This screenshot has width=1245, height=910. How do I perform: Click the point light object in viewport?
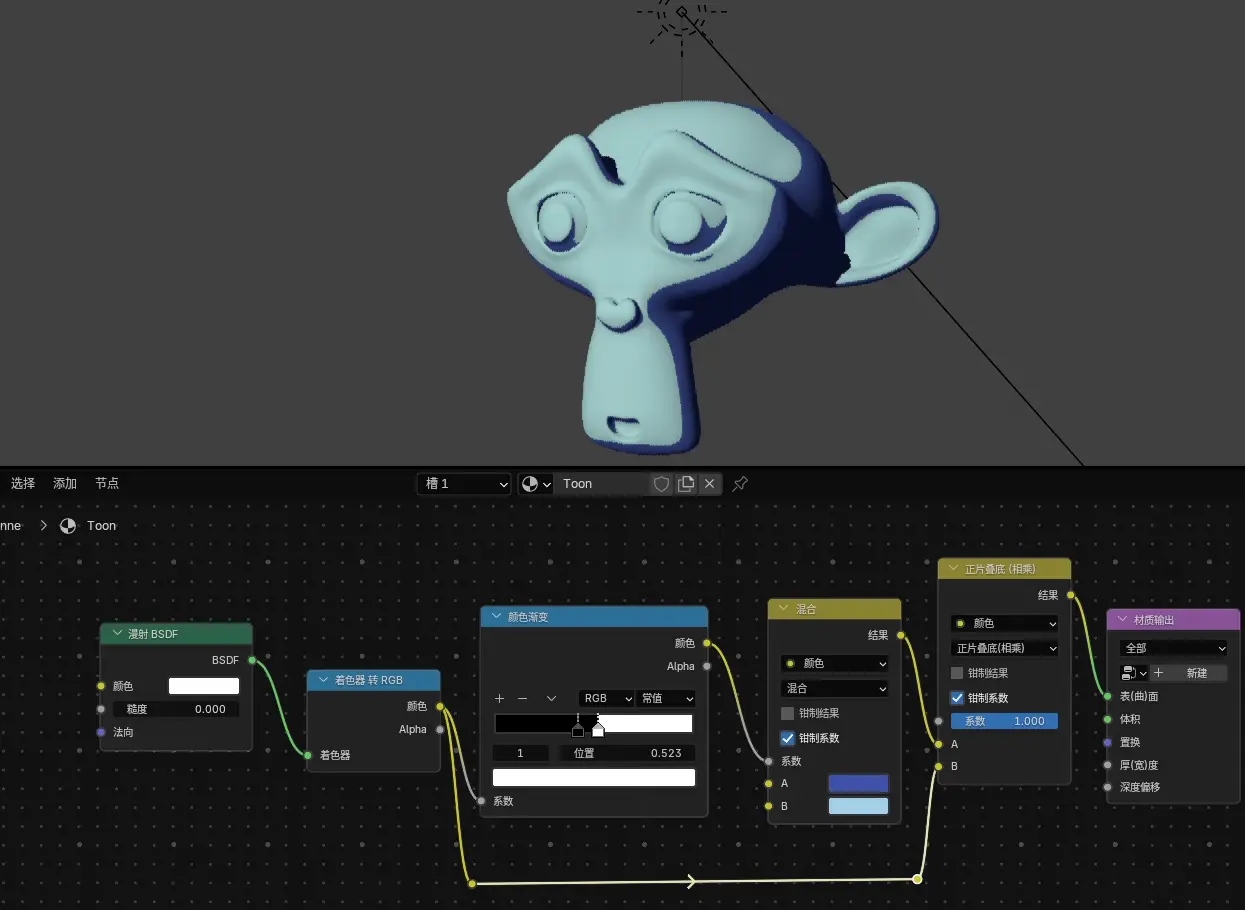coord(681,14)
